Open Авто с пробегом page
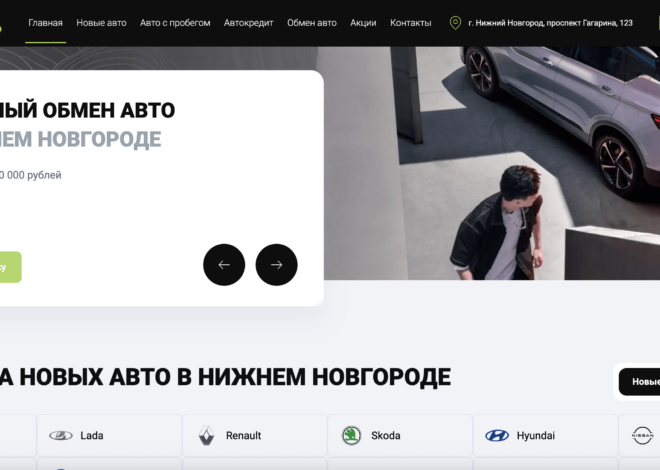 175,23
